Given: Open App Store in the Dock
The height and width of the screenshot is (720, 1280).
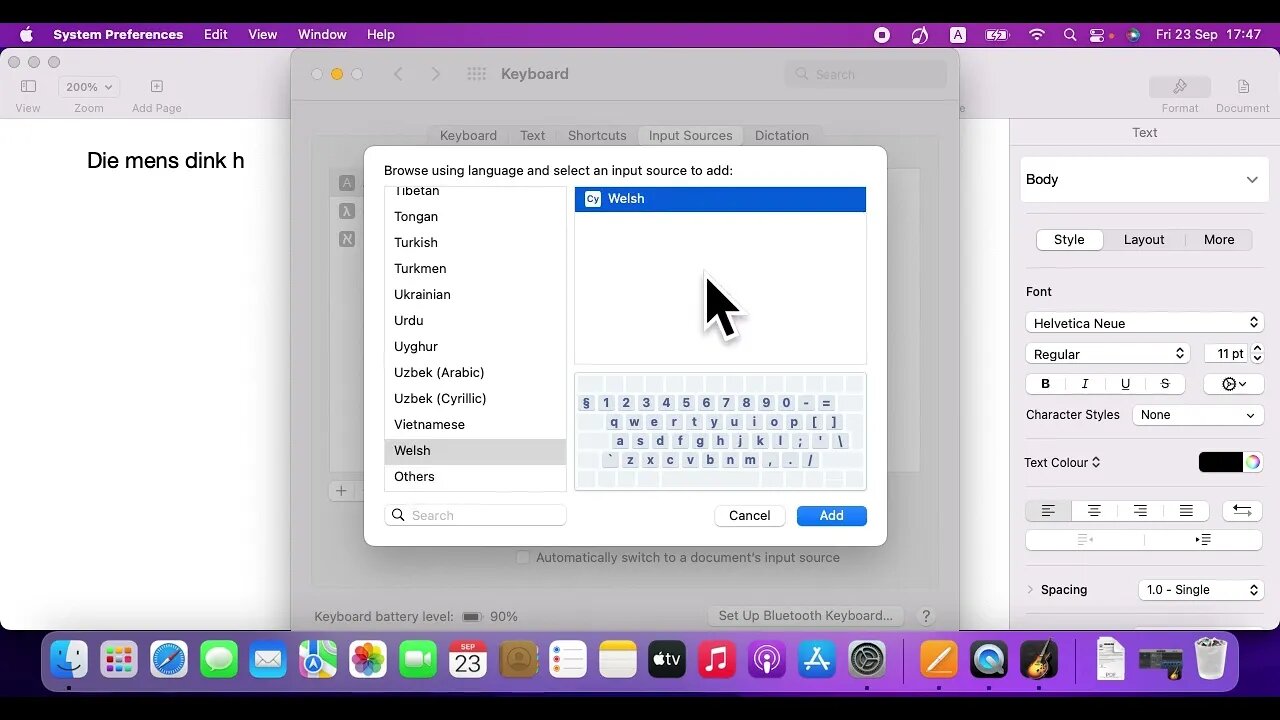Looking at the screenshot, I should (817, 660).
